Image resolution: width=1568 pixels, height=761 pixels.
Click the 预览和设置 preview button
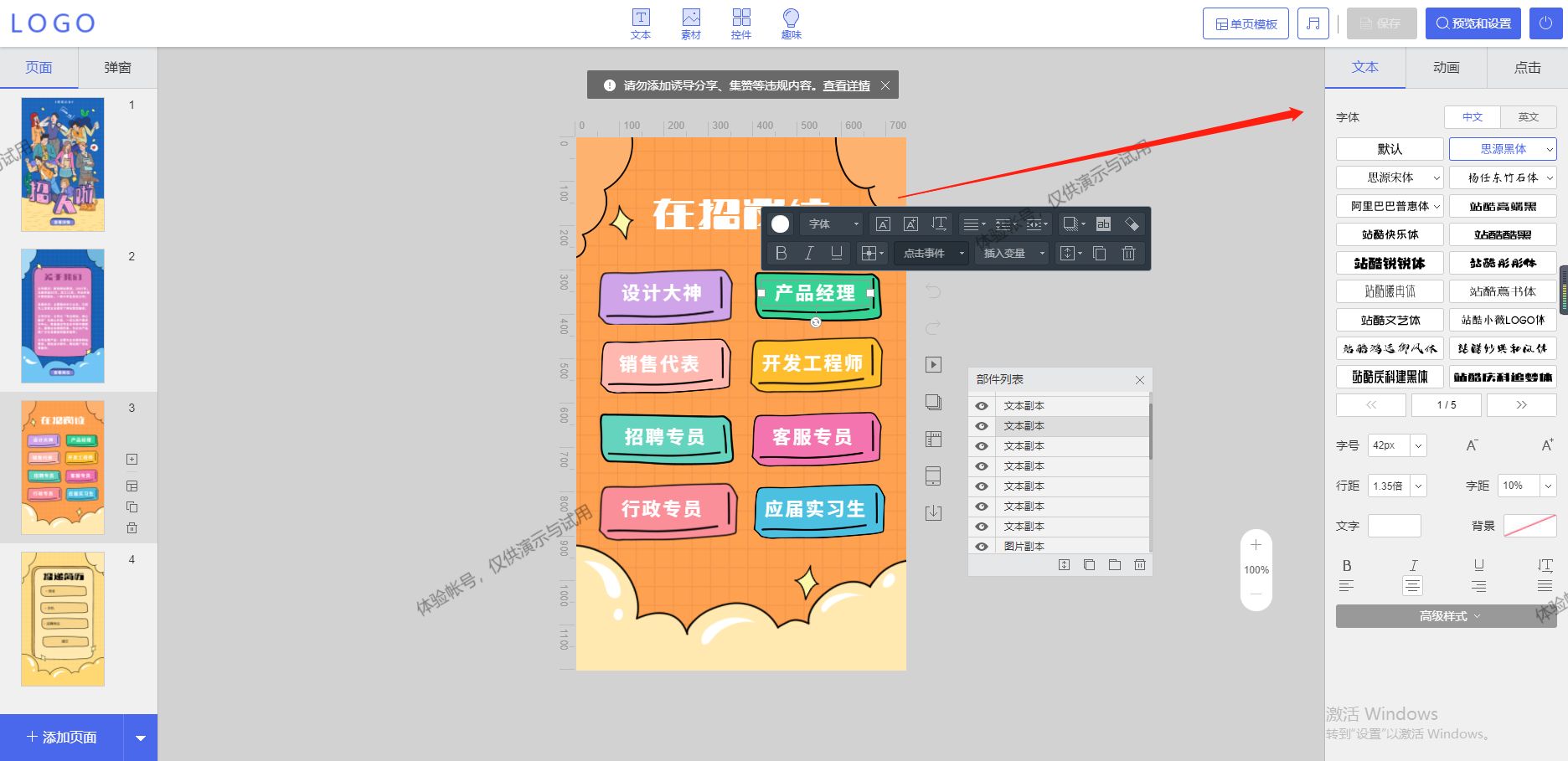1474,23
